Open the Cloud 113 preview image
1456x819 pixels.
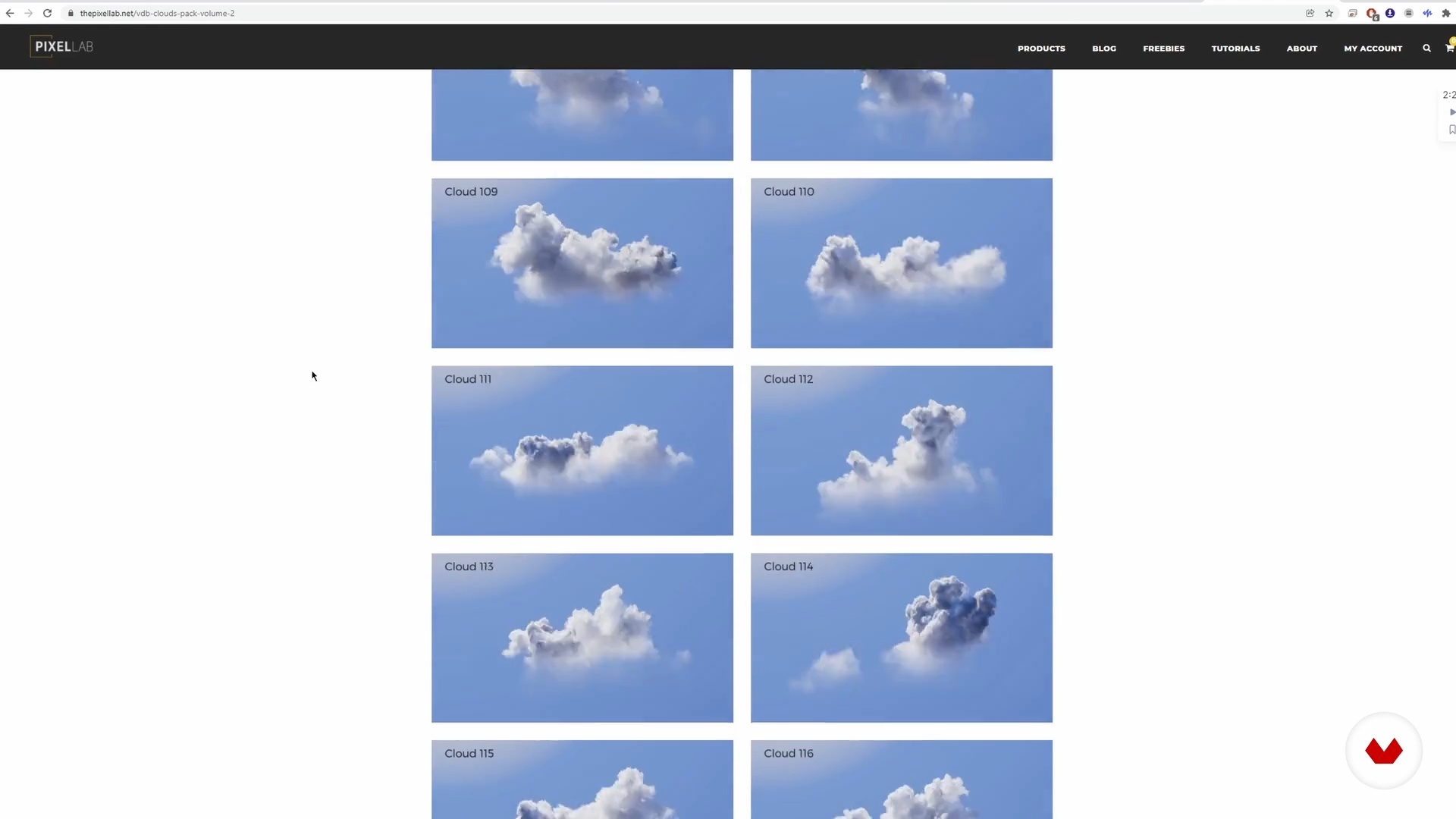(x=582, y=638)
